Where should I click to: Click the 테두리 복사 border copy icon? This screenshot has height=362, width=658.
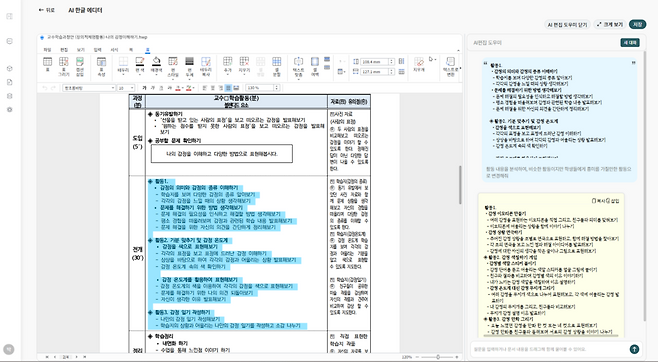tap(206, 62)
